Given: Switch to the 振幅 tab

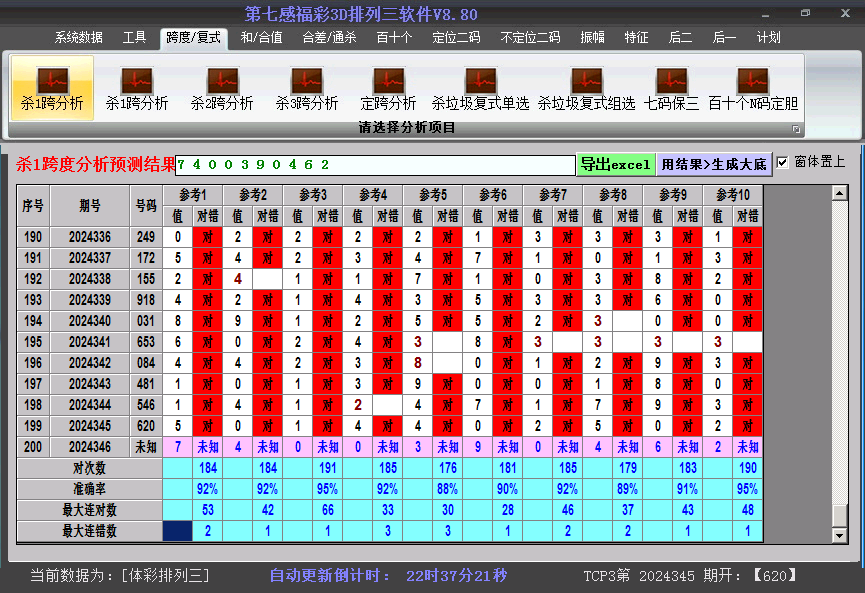Looking at the screenshot, I should coord(592,38).
